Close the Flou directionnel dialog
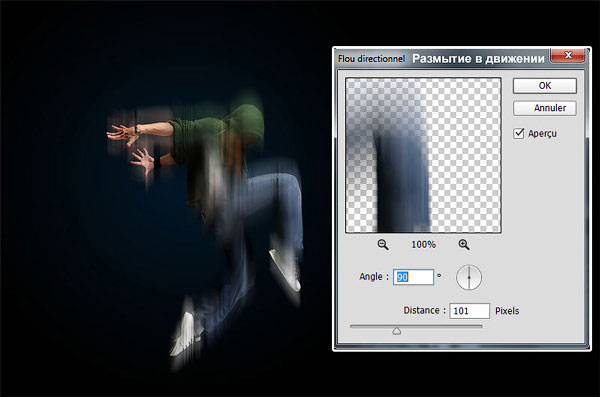The height and width of the screenshot is (397, 600). click(568, 56)
